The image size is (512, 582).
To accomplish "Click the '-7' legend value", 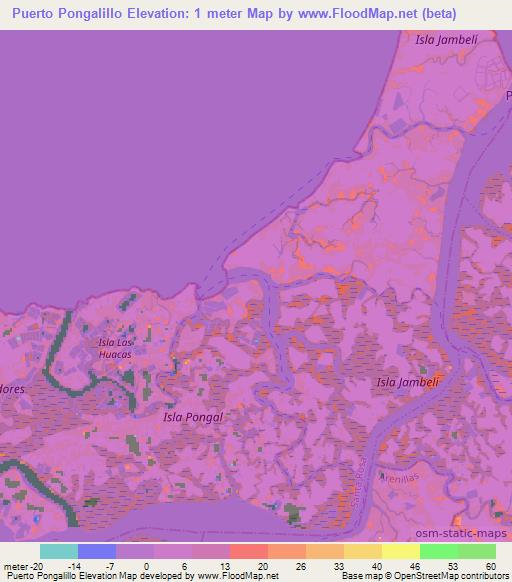I will [x=110, y=567].
